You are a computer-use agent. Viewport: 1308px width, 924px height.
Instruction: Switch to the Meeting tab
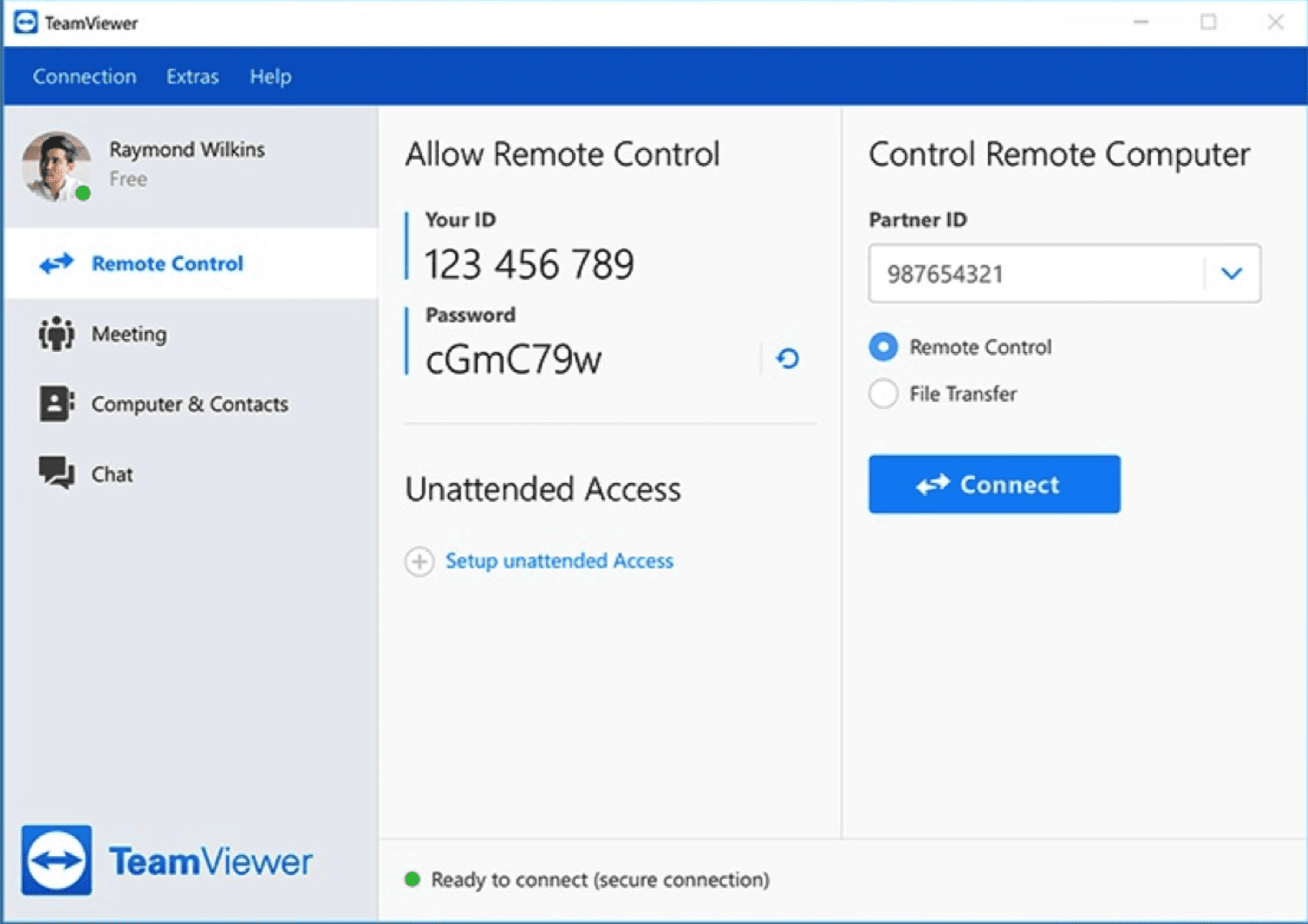coord(192,334)
